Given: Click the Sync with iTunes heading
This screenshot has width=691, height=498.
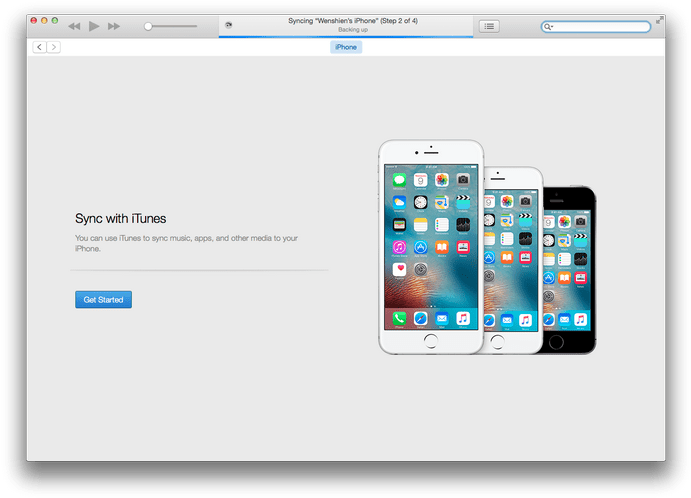Looking at the screenshot, I should [120, 219].
